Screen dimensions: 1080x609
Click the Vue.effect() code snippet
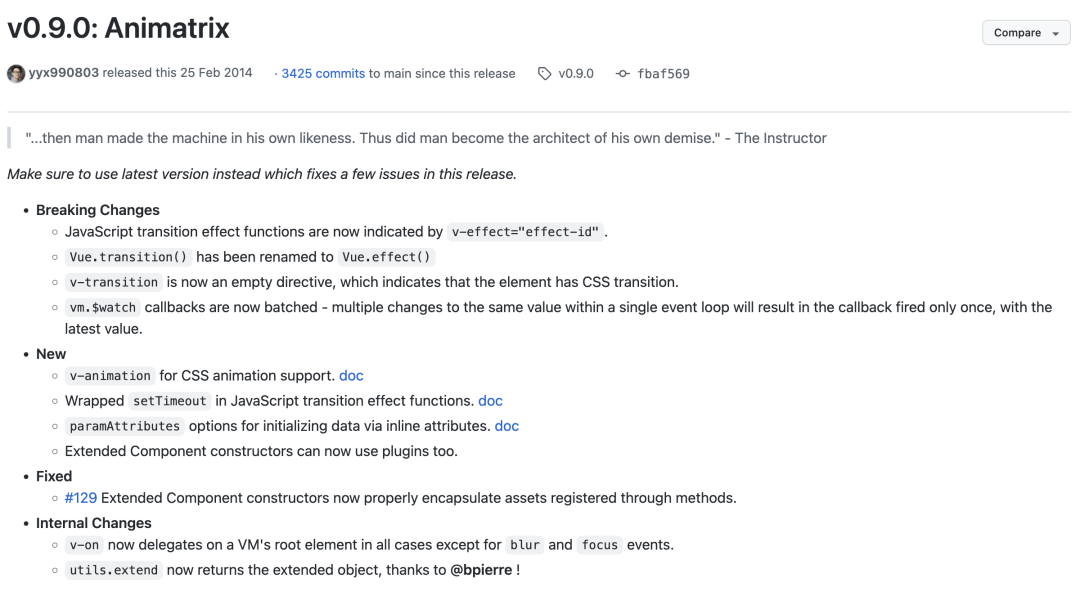[386, 257]
